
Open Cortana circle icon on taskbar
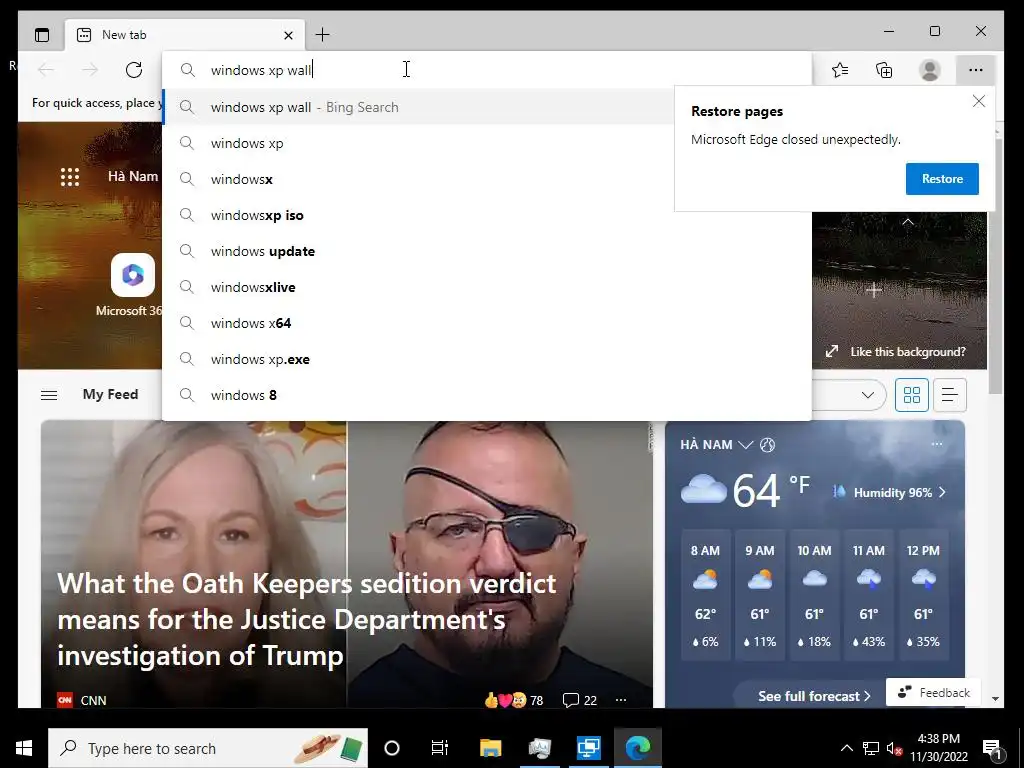(392, 748)
